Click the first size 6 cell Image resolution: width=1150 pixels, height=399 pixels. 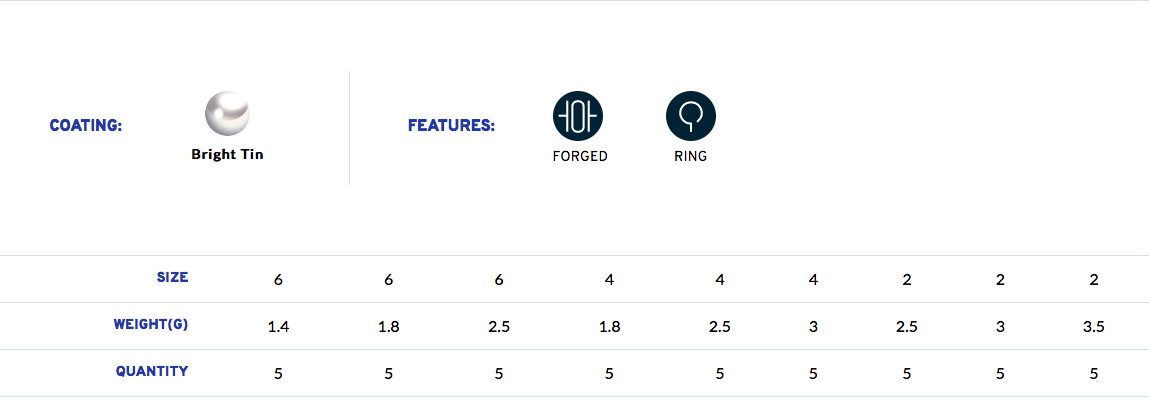[x=278, y=280]
